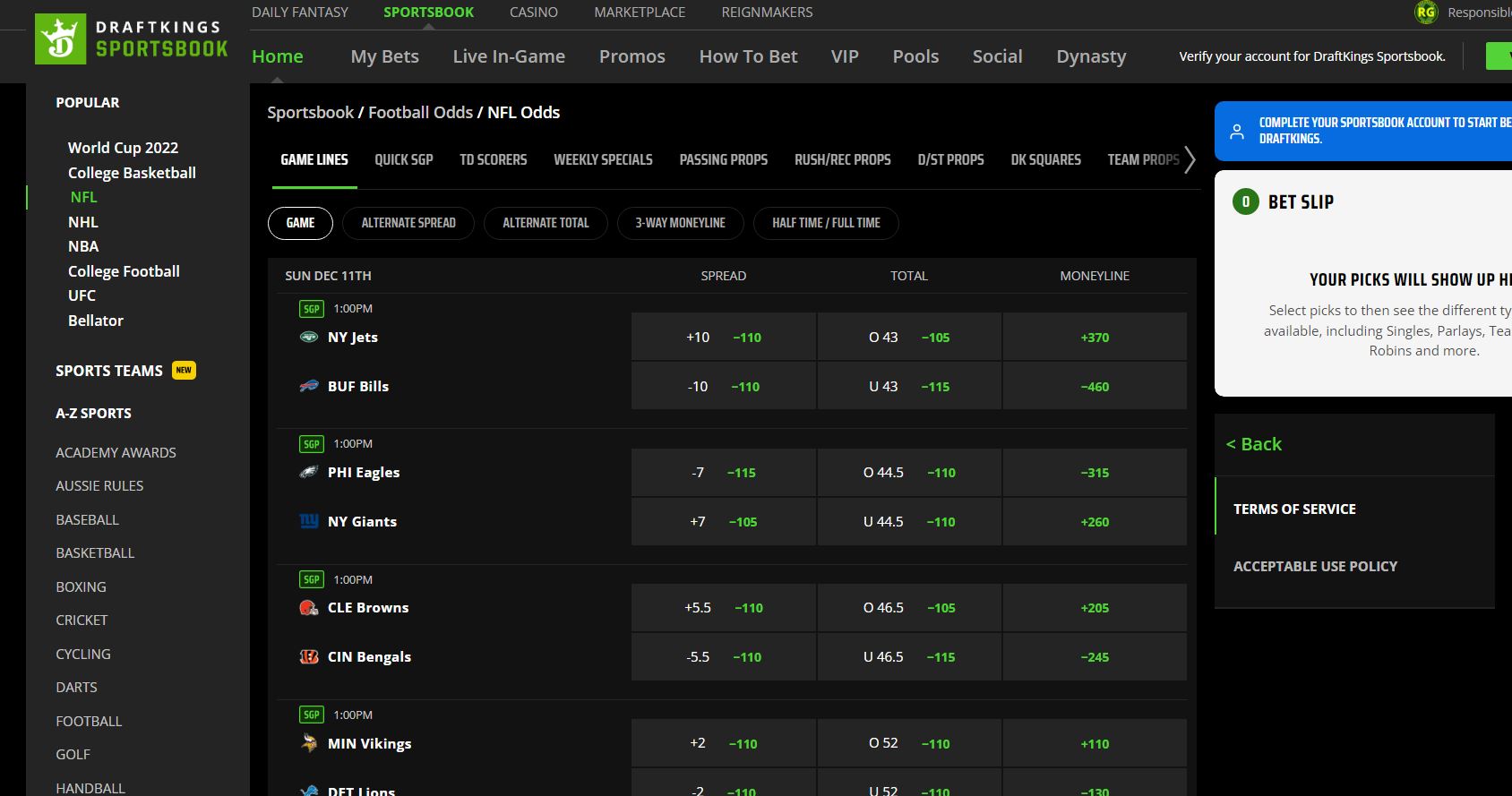Bet NY Giants +7 spread

pos(724,521)
